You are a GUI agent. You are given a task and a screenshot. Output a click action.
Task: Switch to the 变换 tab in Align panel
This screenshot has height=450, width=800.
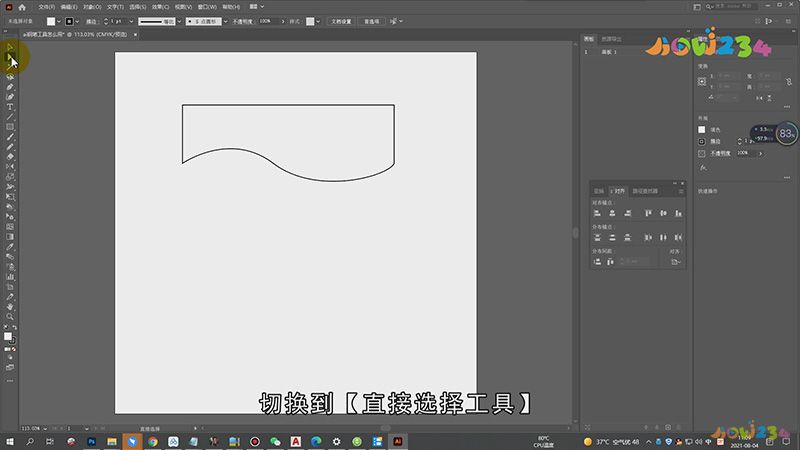pyautogui.click(x=599, y=191)
